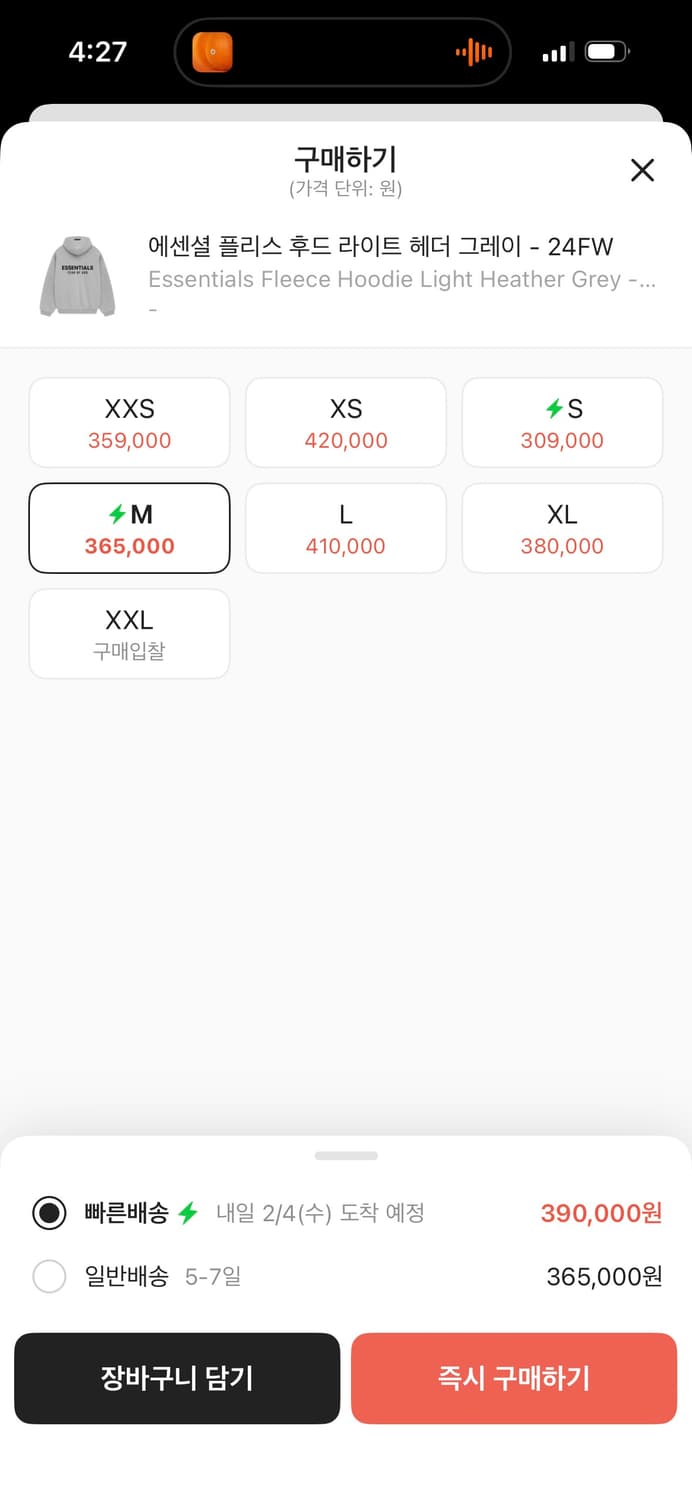Tap the orange audio waveform indicator
Viewport: 692px width, 1500px height.
474,52
